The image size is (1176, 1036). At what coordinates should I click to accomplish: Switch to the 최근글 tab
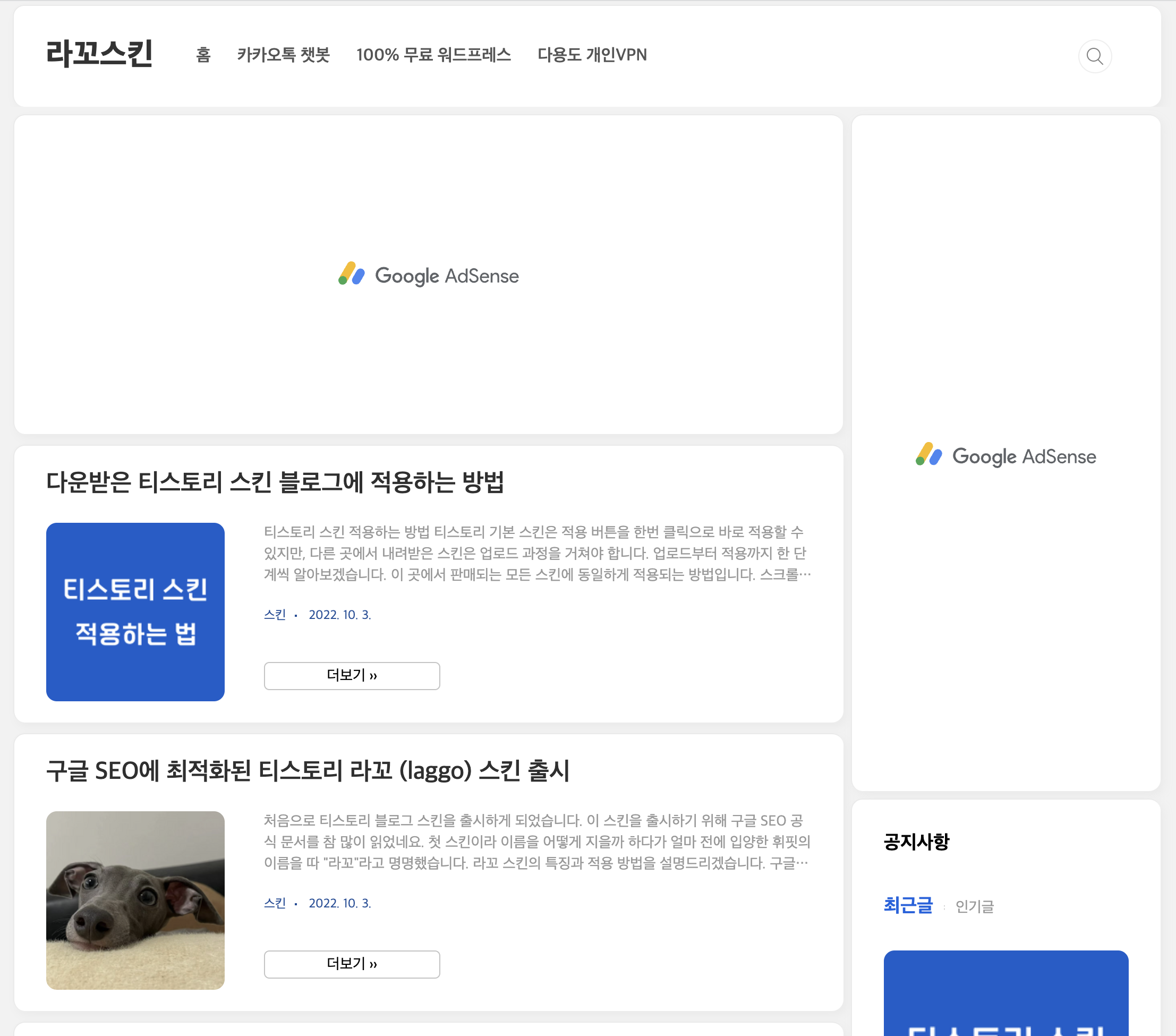907,905
